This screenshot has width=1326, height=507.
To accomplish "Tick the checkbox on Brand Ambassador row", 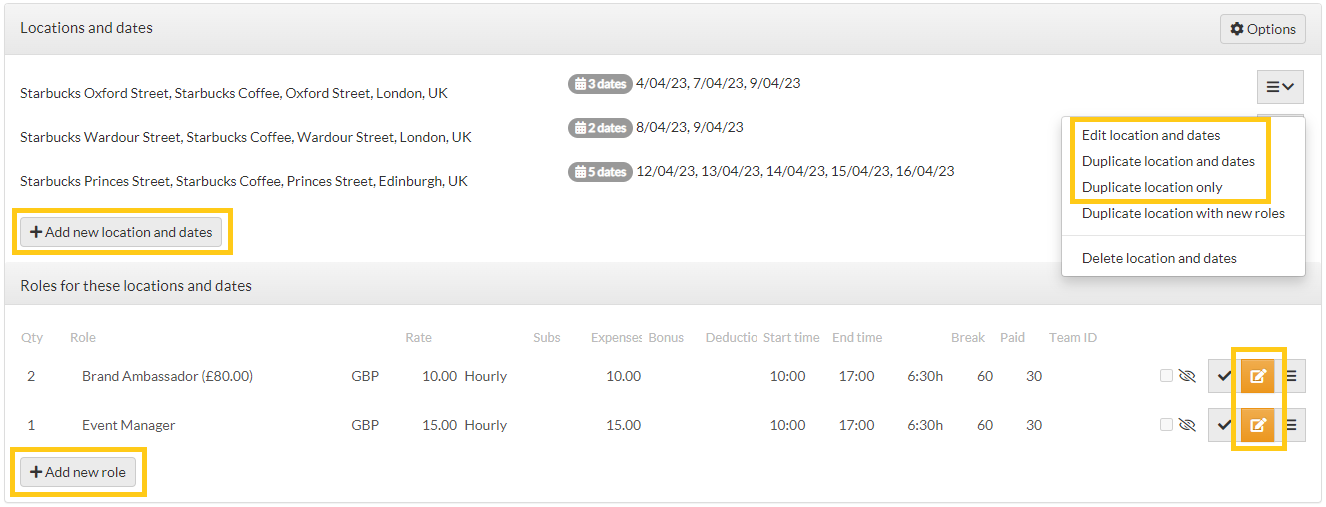I will tap(1166, 376).
